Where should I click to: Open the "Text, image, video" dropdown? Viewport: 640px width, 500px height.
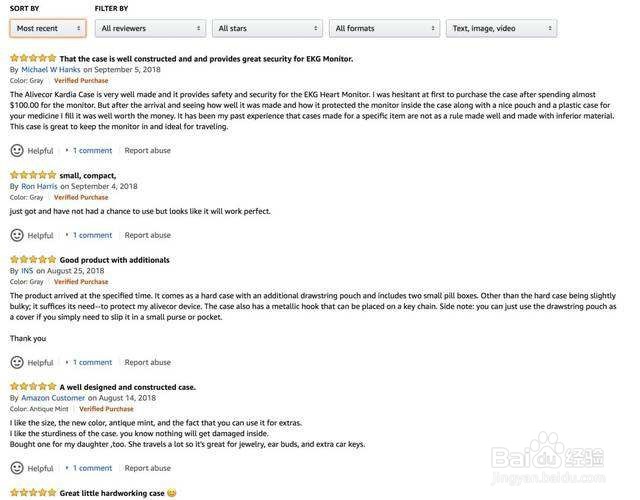(501, 28)
